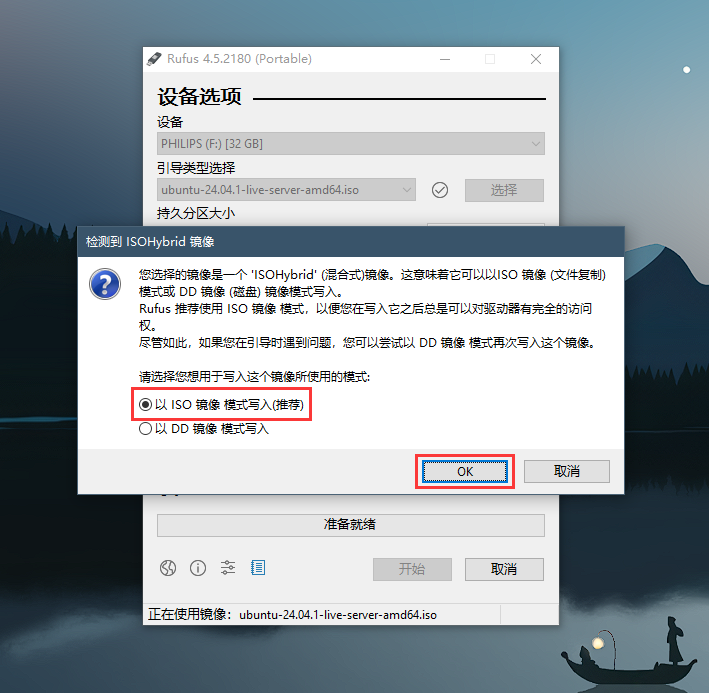709x693 pixels.
Task: Click the checksum checkmark circle icon
Action: (x=440, y=190)
